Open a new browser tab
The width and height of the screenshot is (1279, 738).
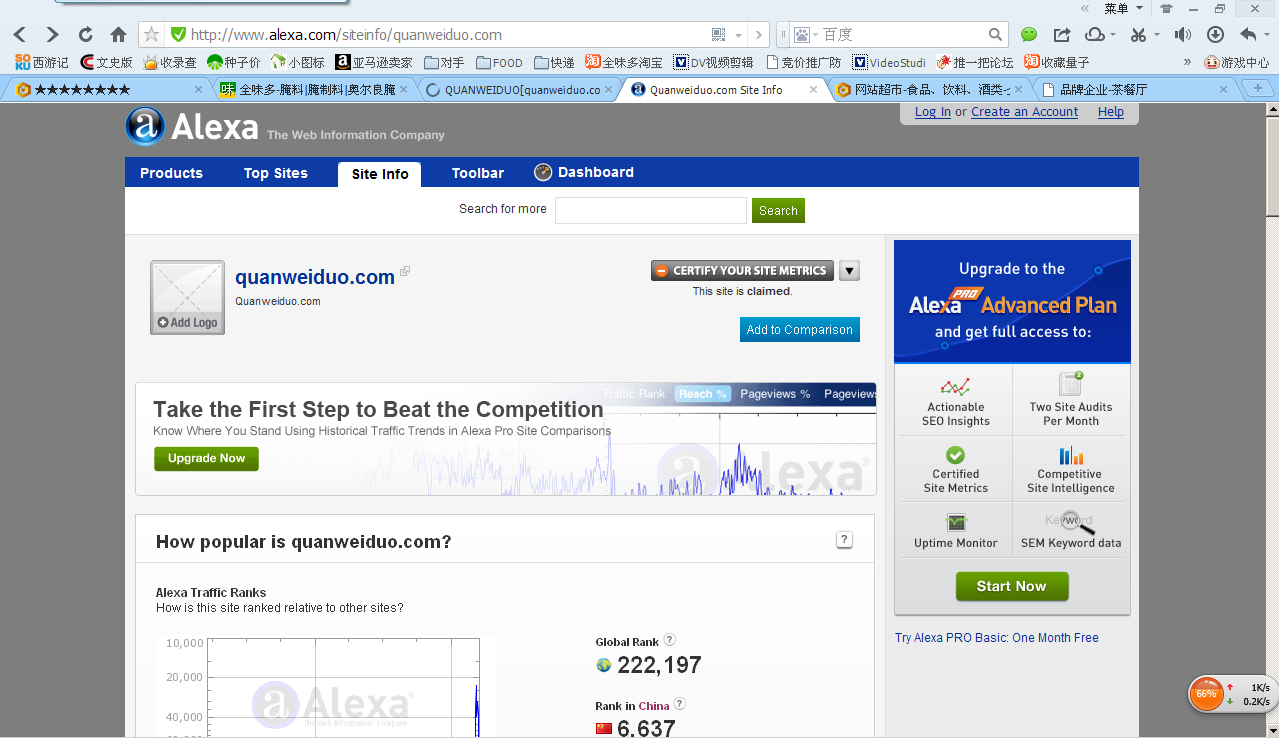point(1257,89)
